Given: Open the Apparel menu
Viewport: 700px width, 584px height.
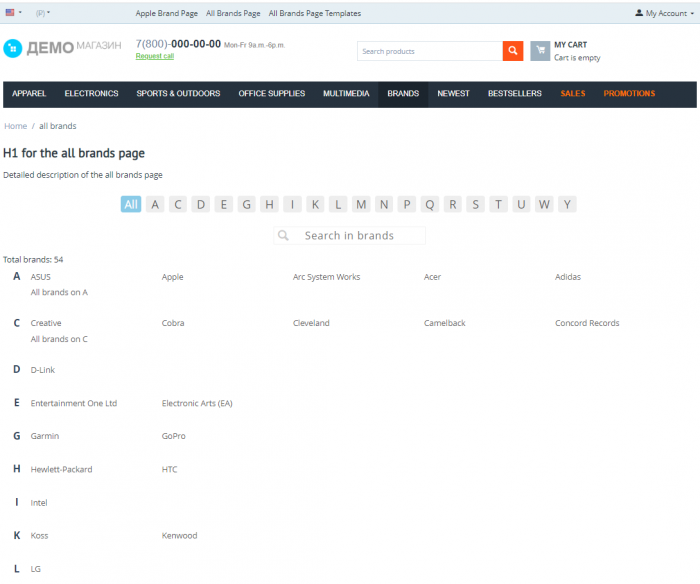Looking at the screenshot, I should (x=29, y=93).
